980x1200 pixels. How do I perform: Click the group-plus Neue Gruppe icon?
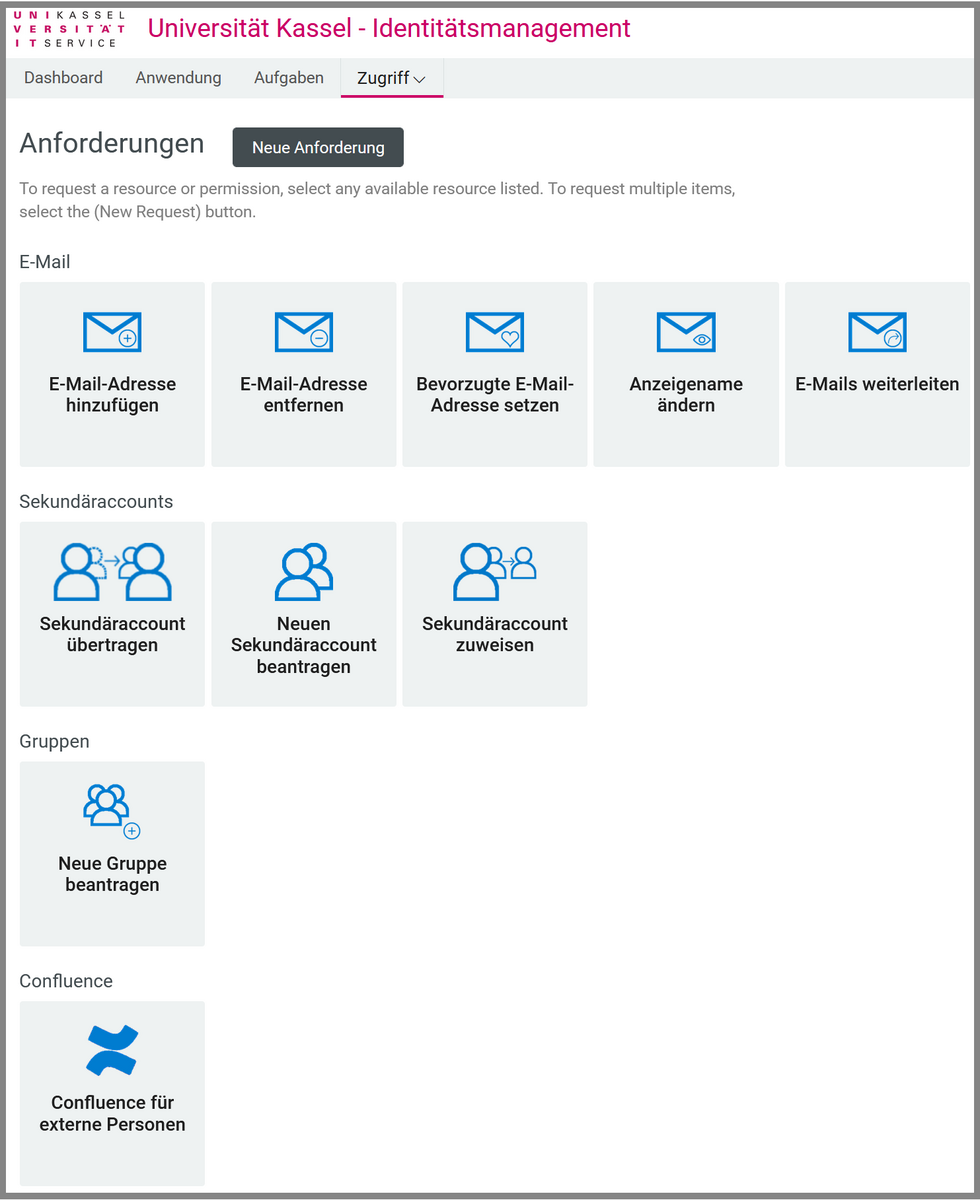click(x=112, y=811)
